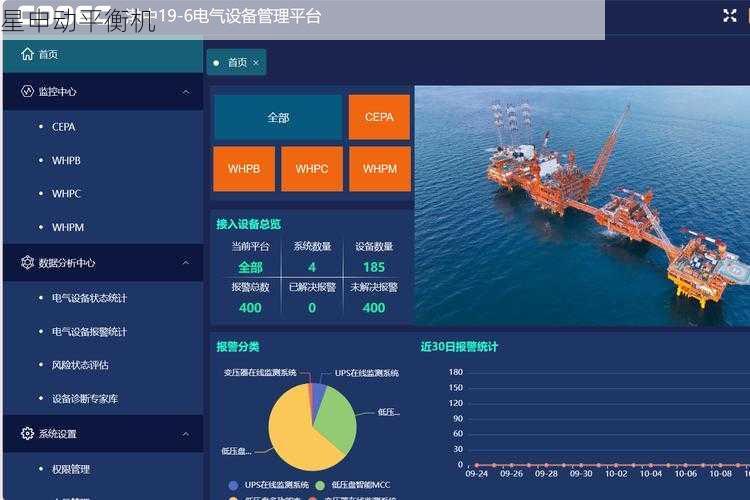
Task: Toggle UPS在线监测系统 legend entry
Action: tap(269, 485)
